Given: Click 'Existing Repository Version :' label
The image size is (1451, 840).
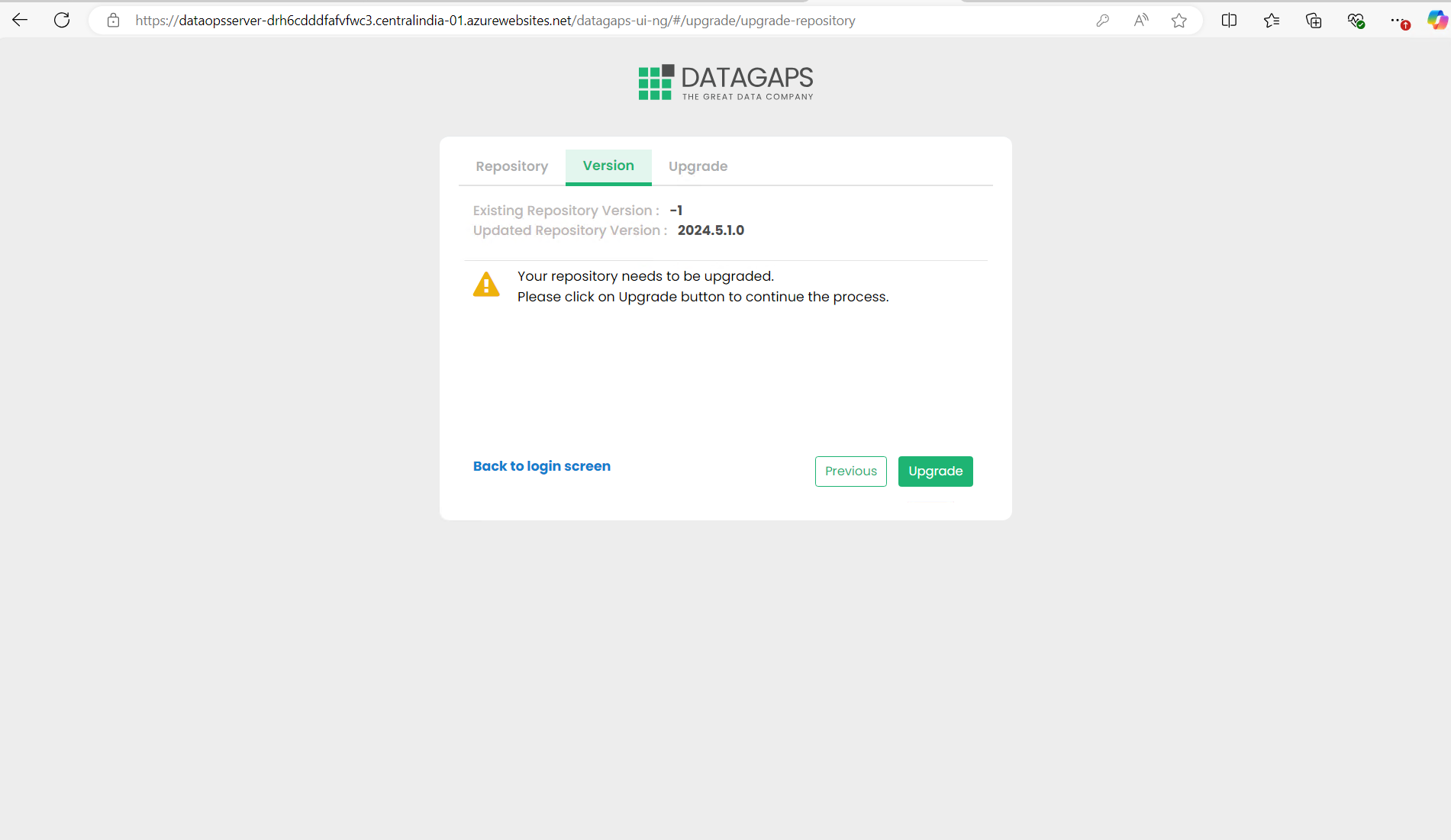Looking at the screenshot, I should [566, 211].
